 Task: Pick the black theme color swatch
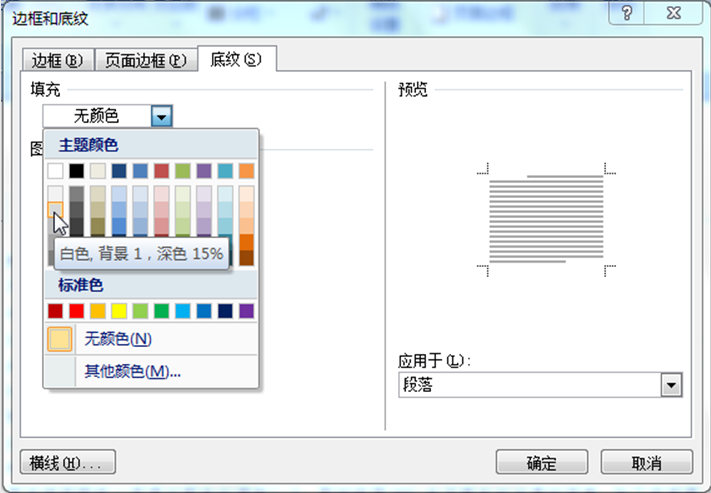click(77, 171)
